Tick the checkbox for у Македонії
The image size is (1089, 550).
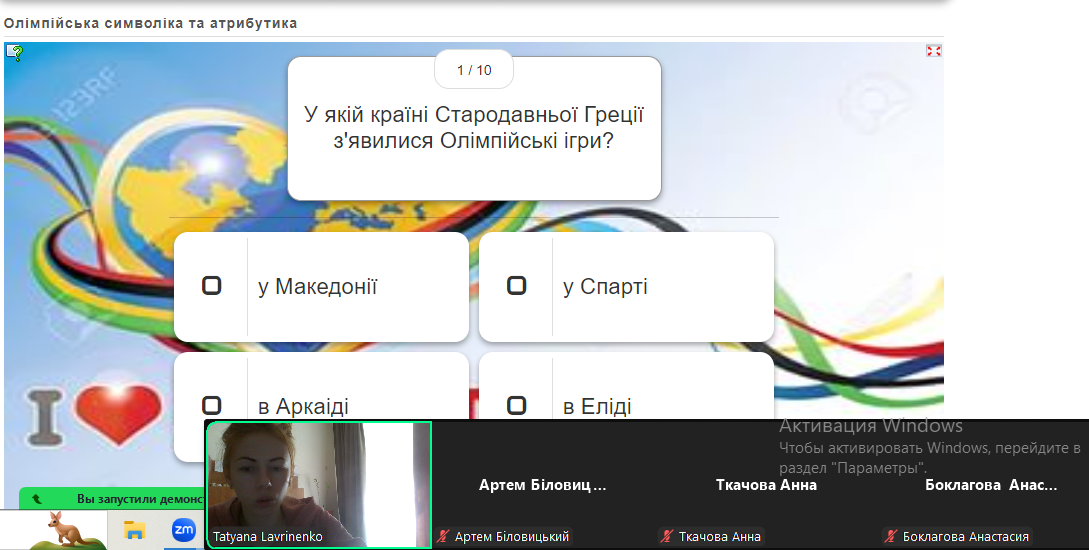[x=211, y=285]
